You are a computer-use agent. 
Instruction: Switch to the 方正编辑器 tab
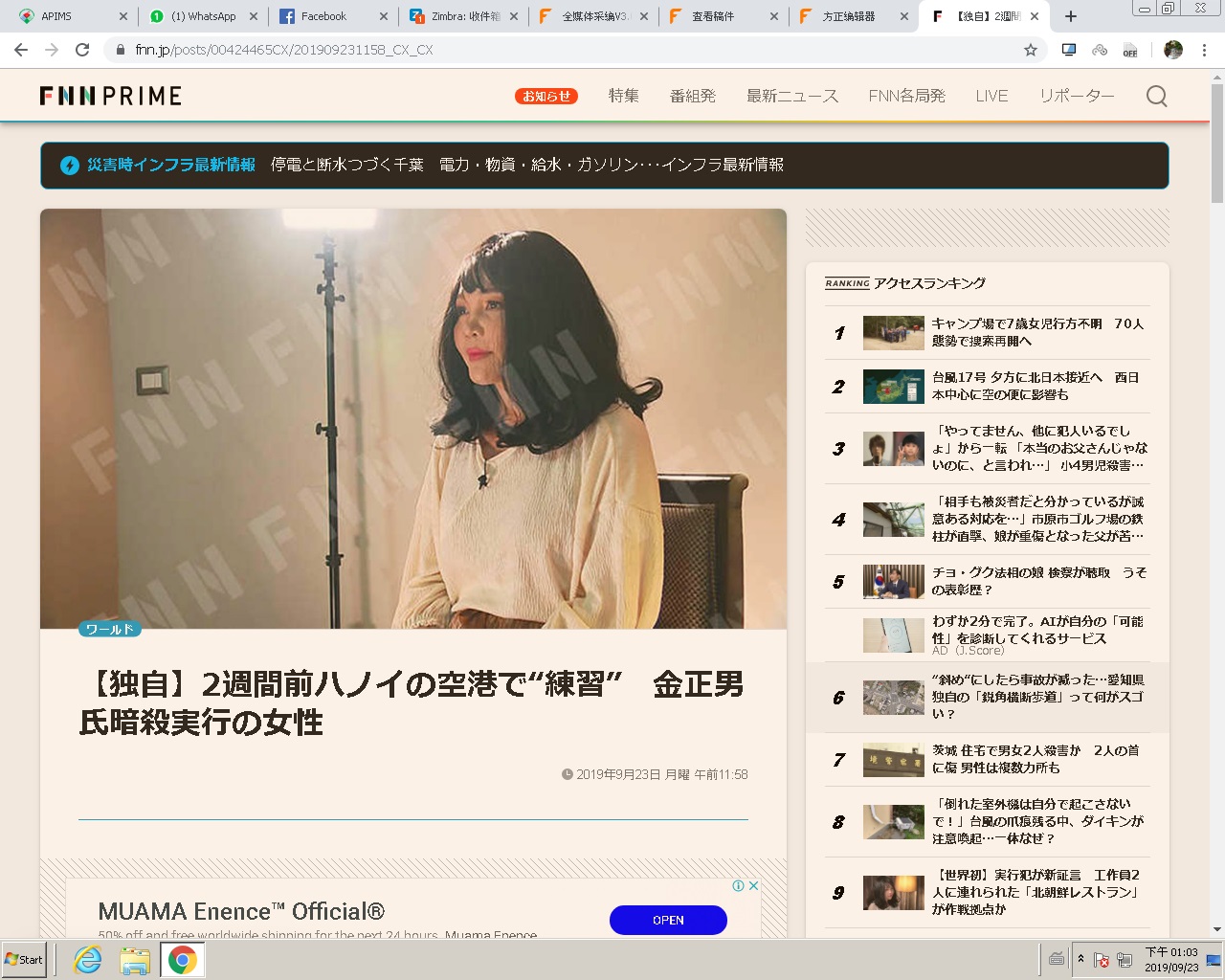(x=854, y=16)
